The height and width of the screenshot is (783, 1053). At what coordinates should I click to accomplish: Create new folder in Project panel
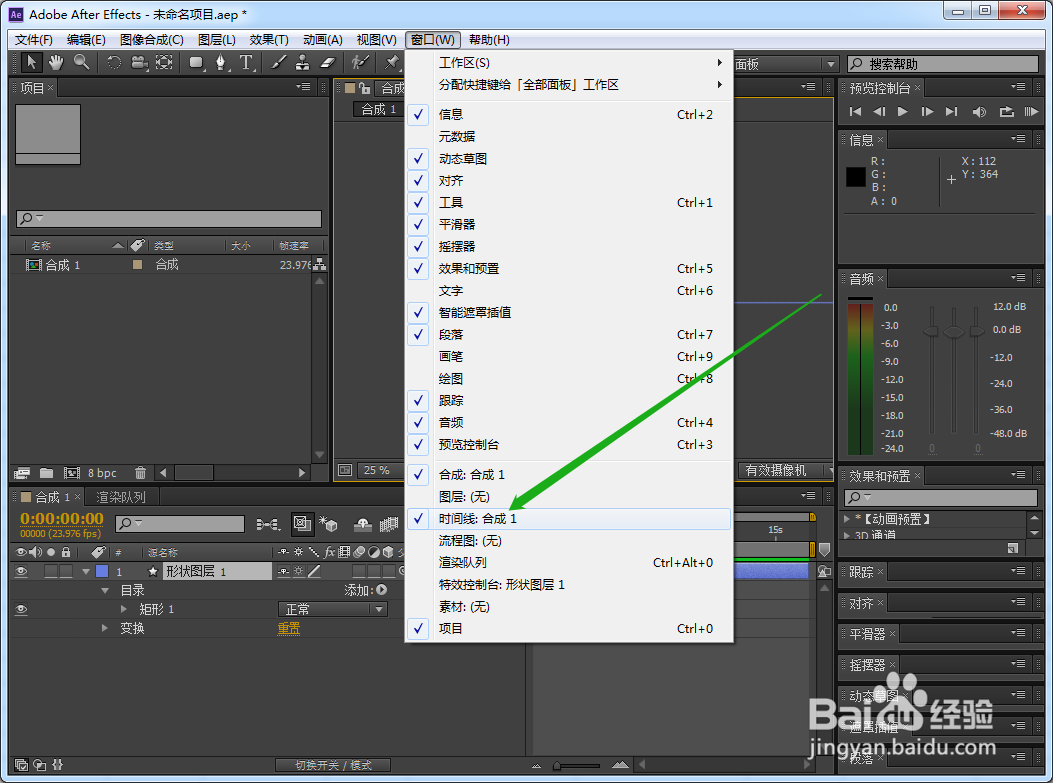pos(46,473)
